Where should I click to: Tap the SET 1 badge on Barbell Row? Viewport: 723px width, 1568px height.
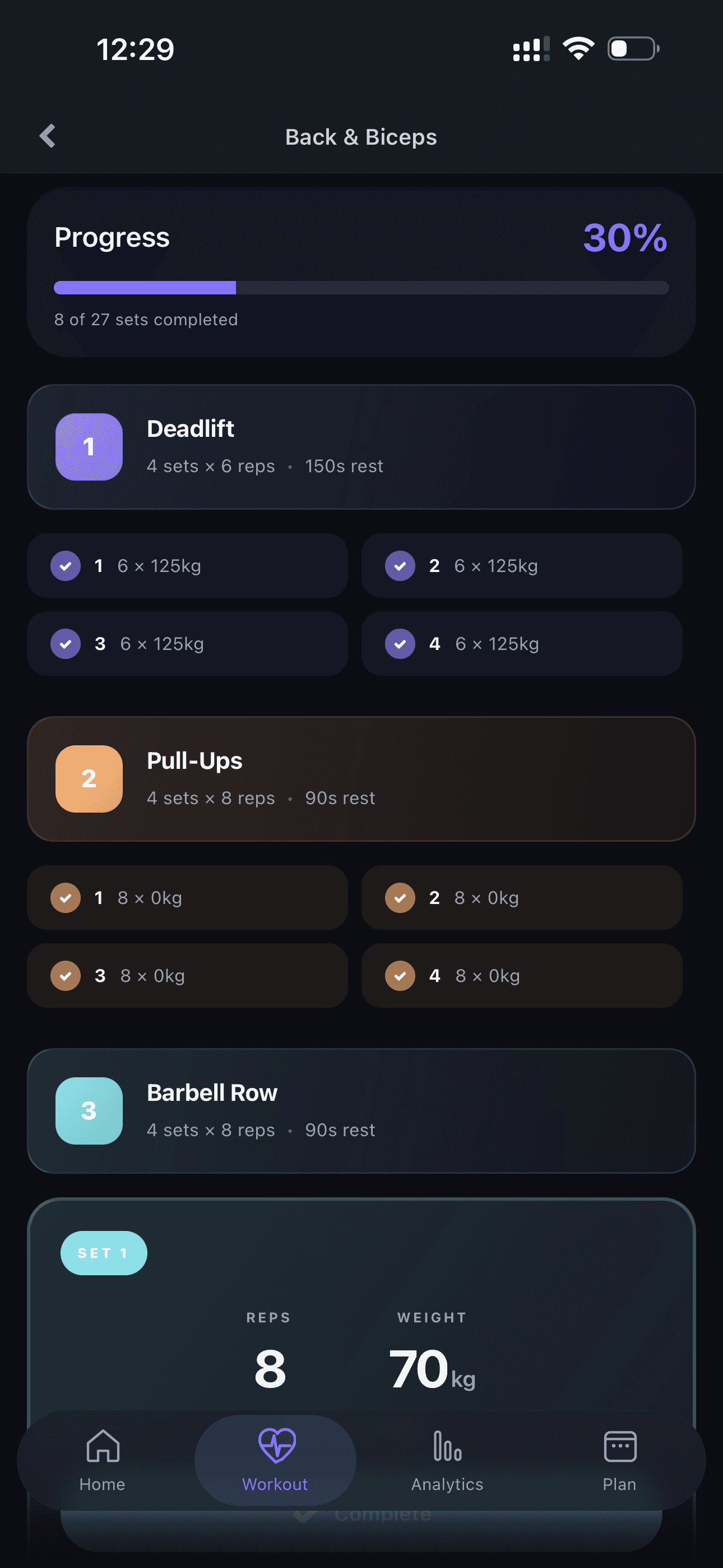[x=103, y=1252]
